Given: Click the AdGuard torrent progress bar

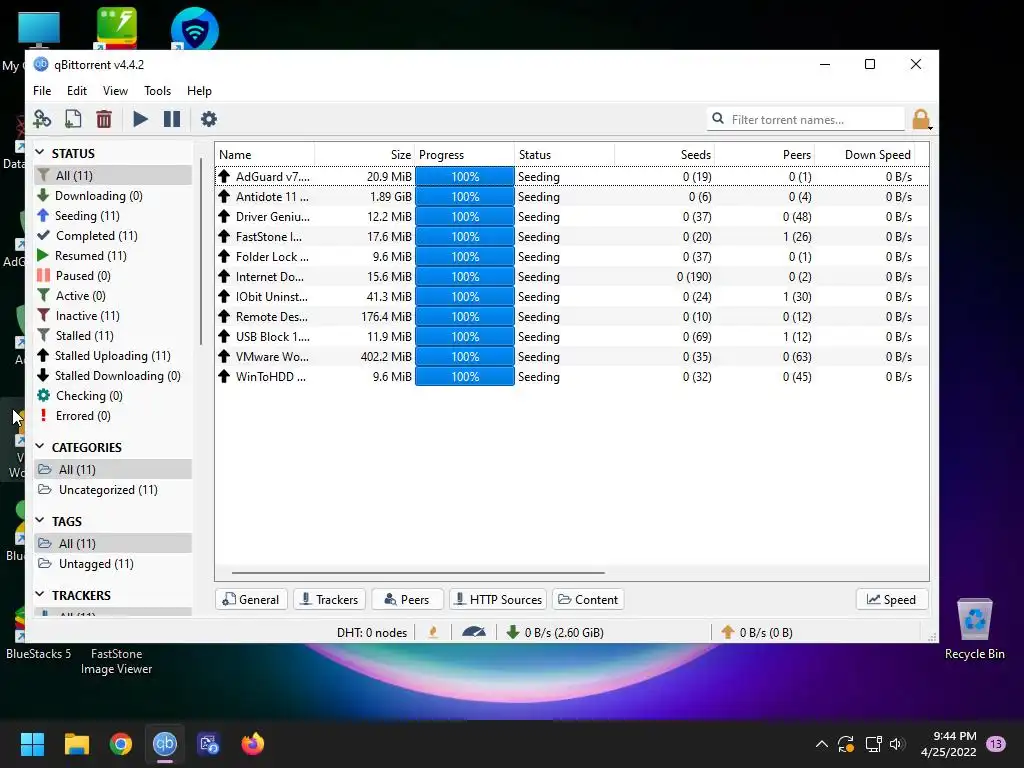Looking at the screenshot, I should pos(465,176).
